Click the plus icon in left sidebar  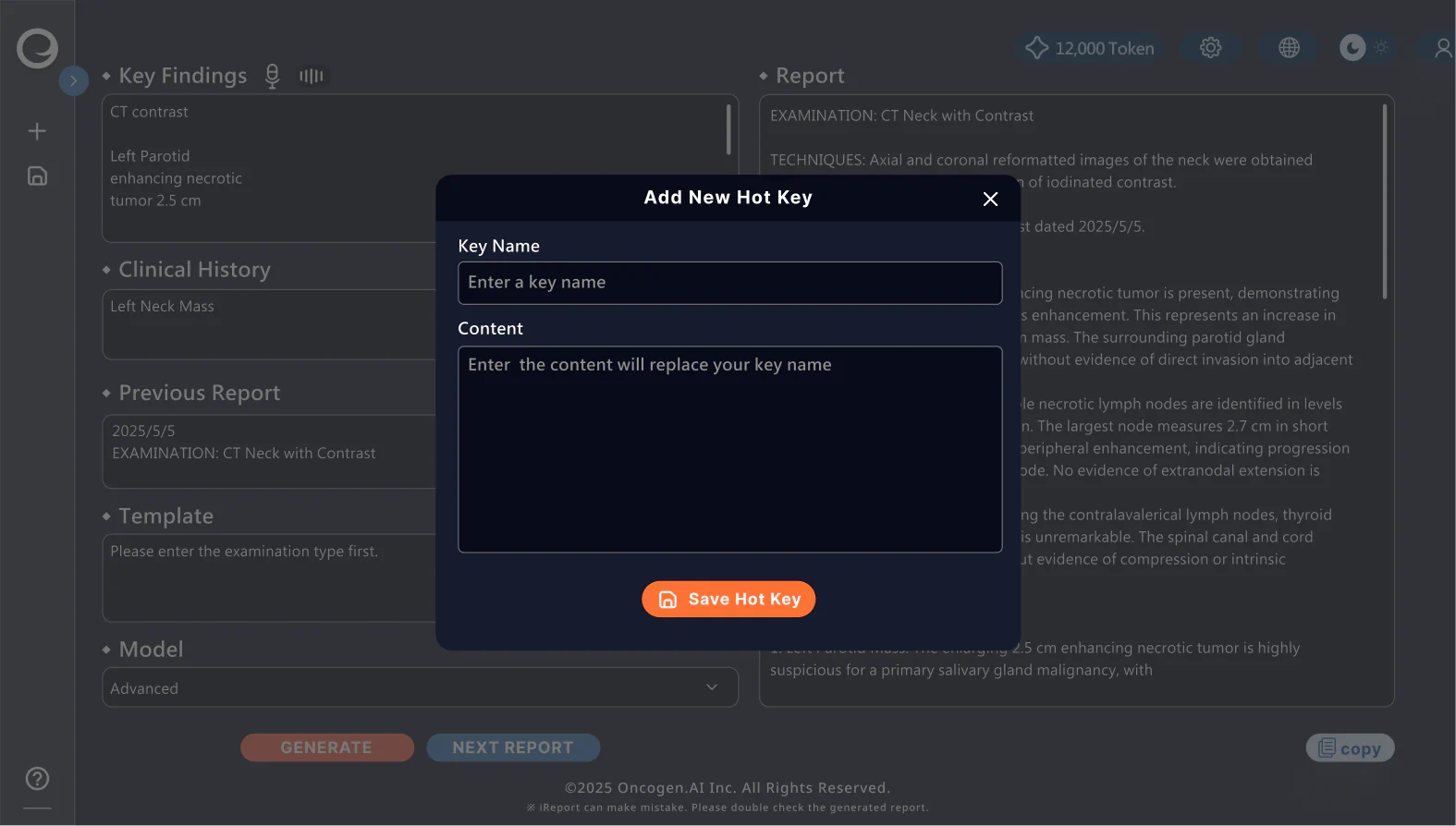[37, 131]
